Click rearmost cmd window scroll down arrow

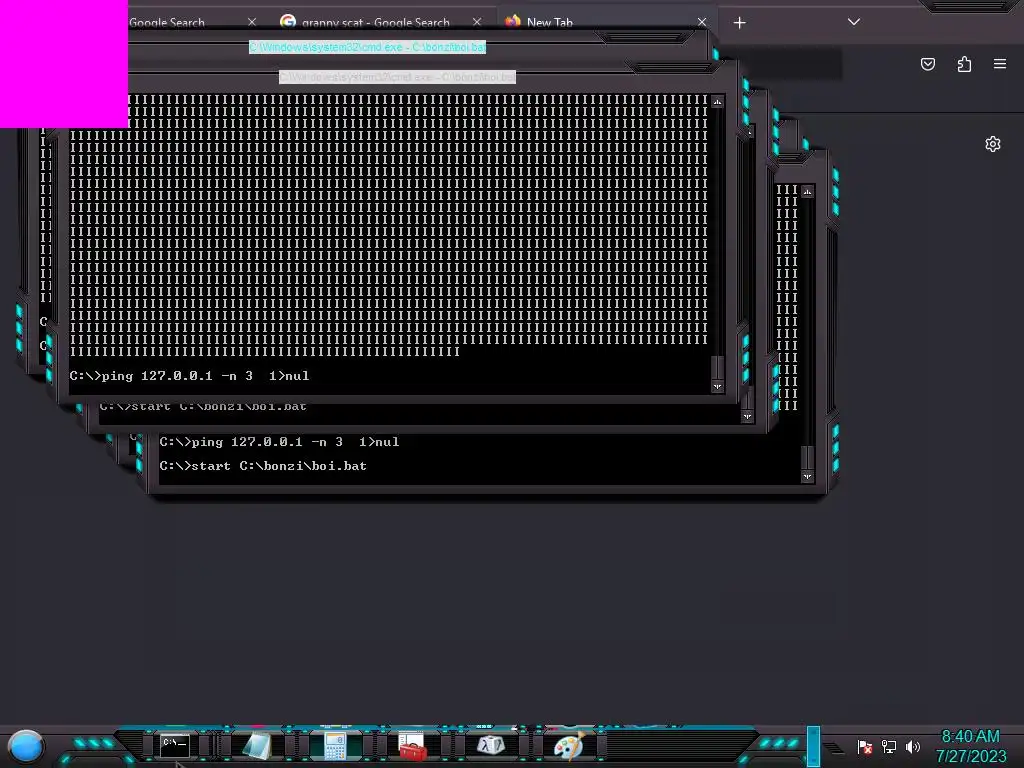coord(807,476)
